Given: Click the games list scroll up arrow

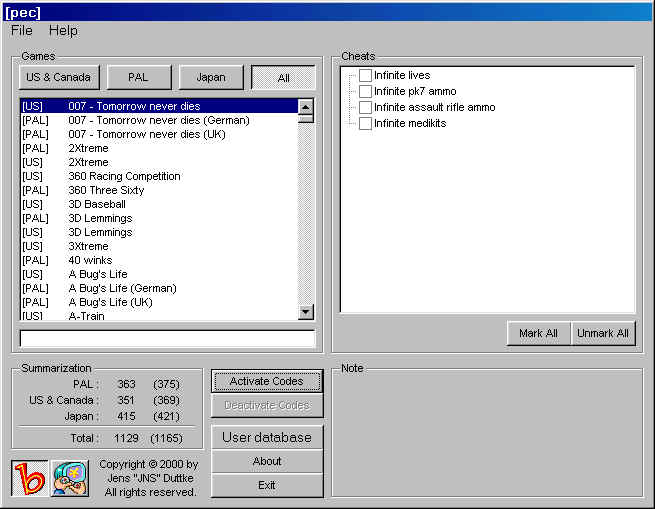Looking at the screenshot, I should coord(306,107).
